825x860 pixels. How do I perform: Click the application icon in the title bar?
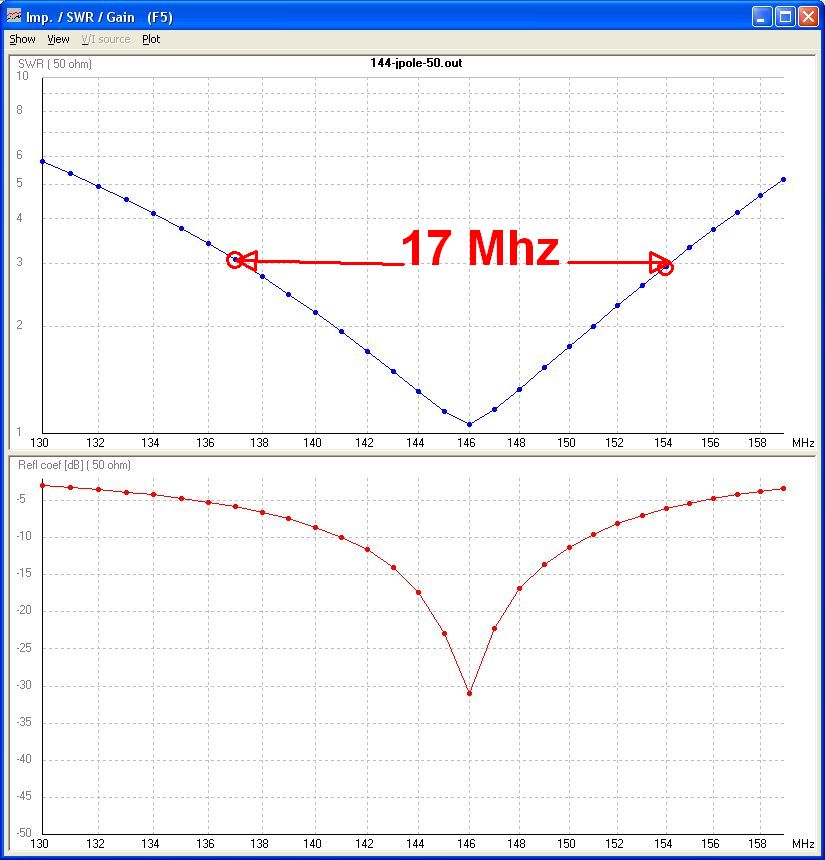click(14, 17)
